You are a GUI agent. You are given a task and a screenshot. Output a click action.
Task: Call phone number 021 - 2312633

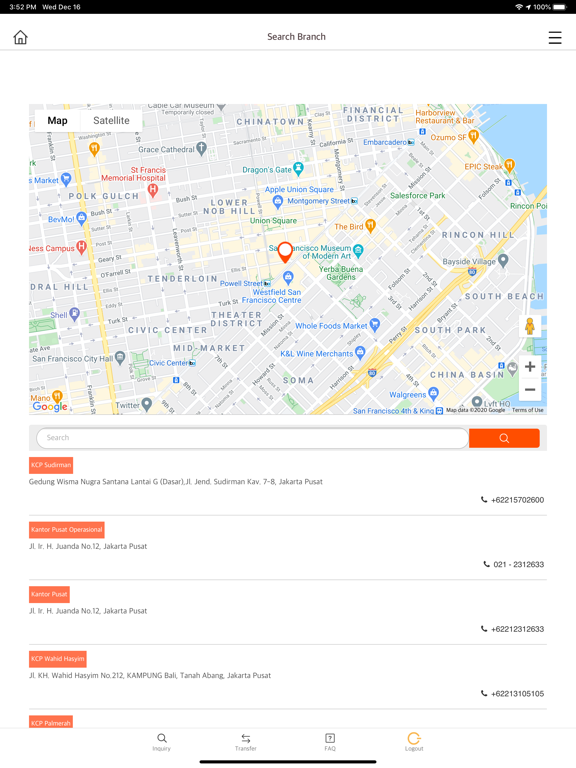click(514, 565)
